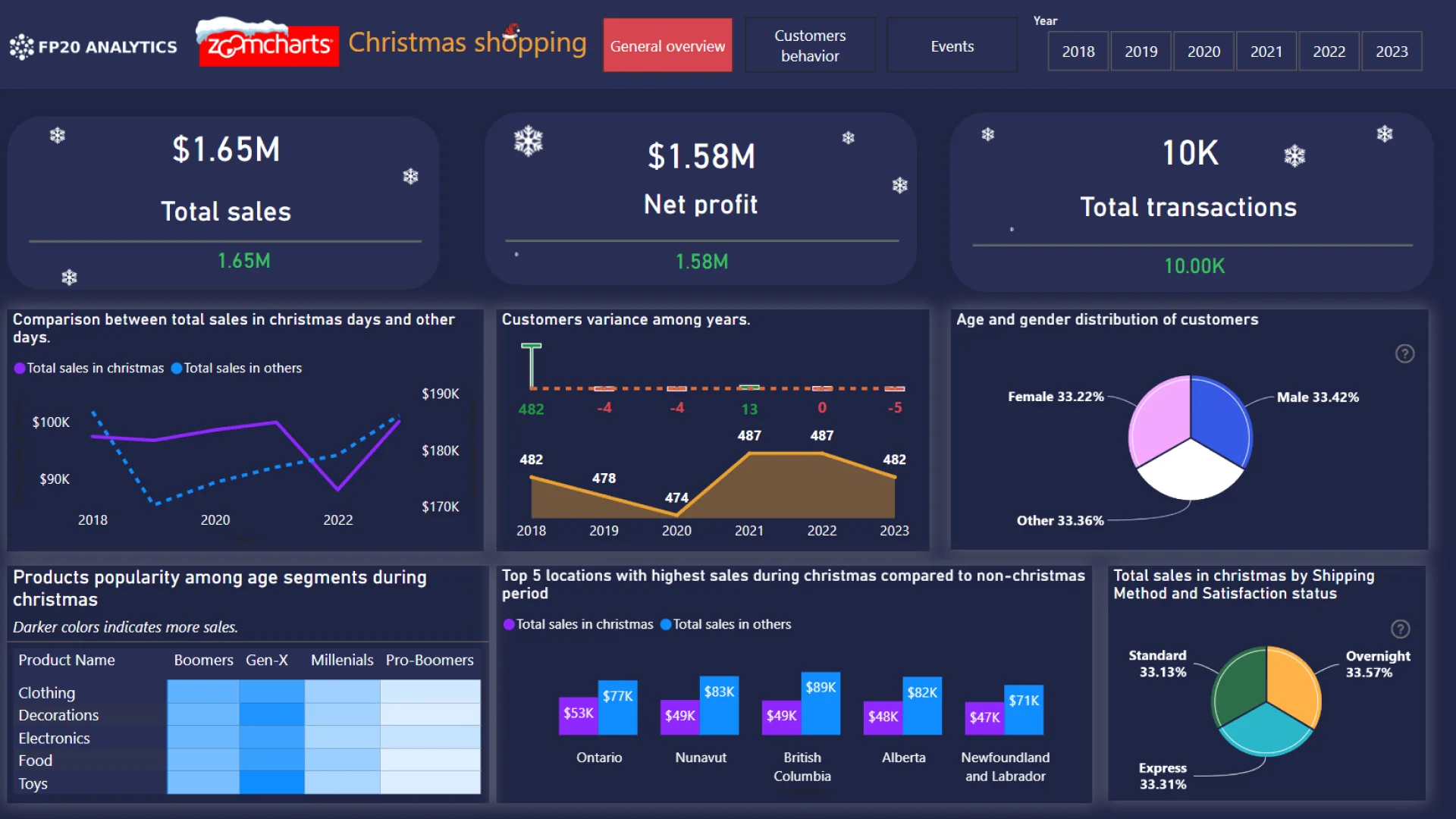
Task: Click the Ontario axis label
Action: click(x=599, y=758)
